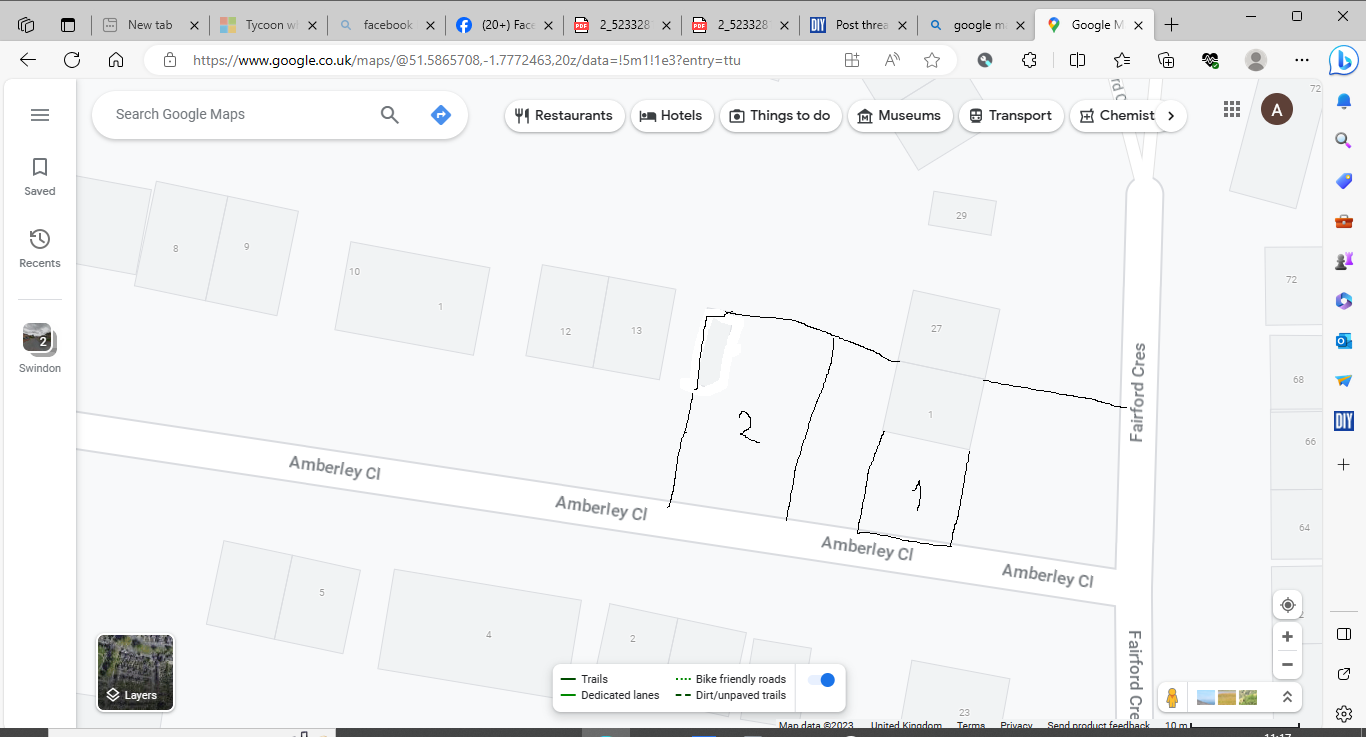Image resolution: width=1366 pixels, height=737 pixels.
Task: Filter by Restaurants
Action: [564, 116]
